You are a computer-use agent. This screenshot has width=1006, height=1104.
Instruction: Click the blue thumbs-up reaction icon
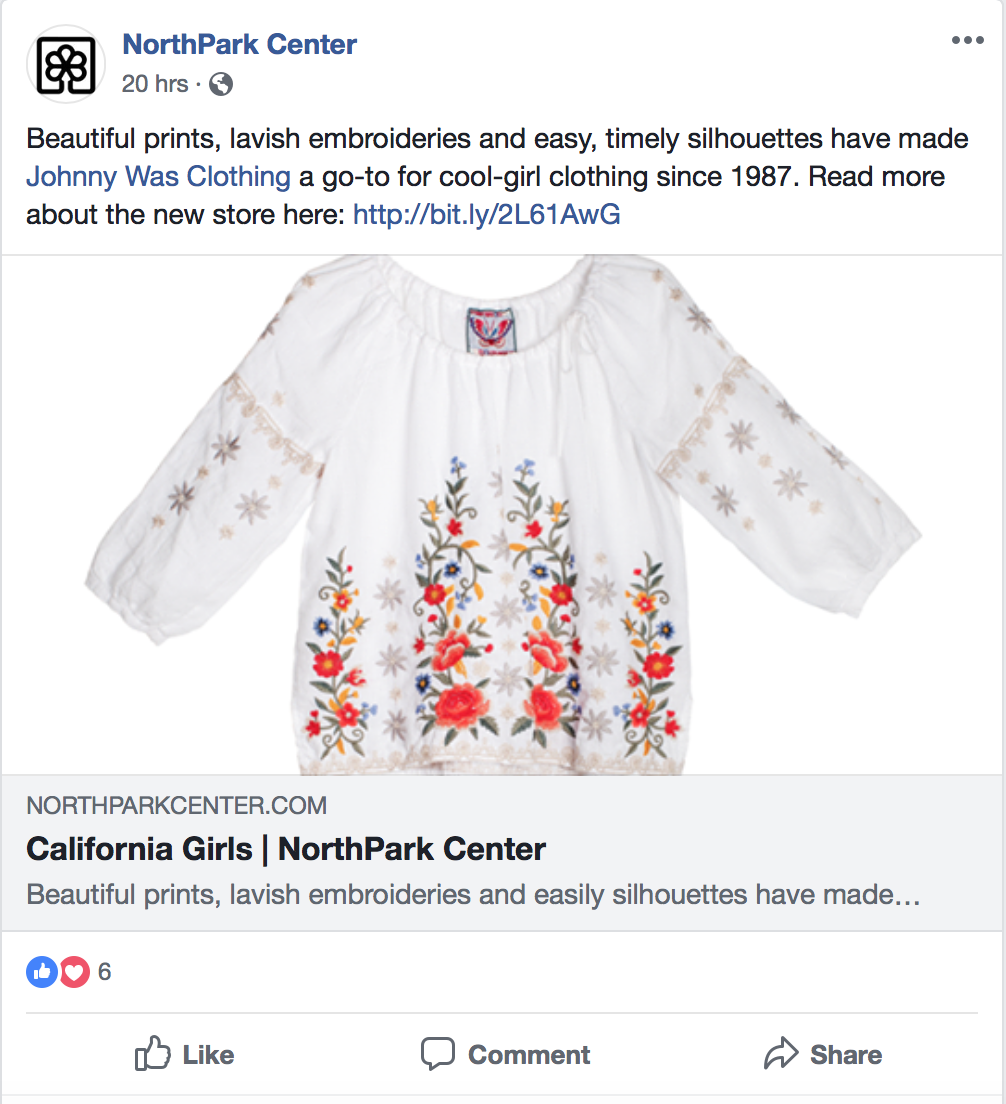click(42, 971)
